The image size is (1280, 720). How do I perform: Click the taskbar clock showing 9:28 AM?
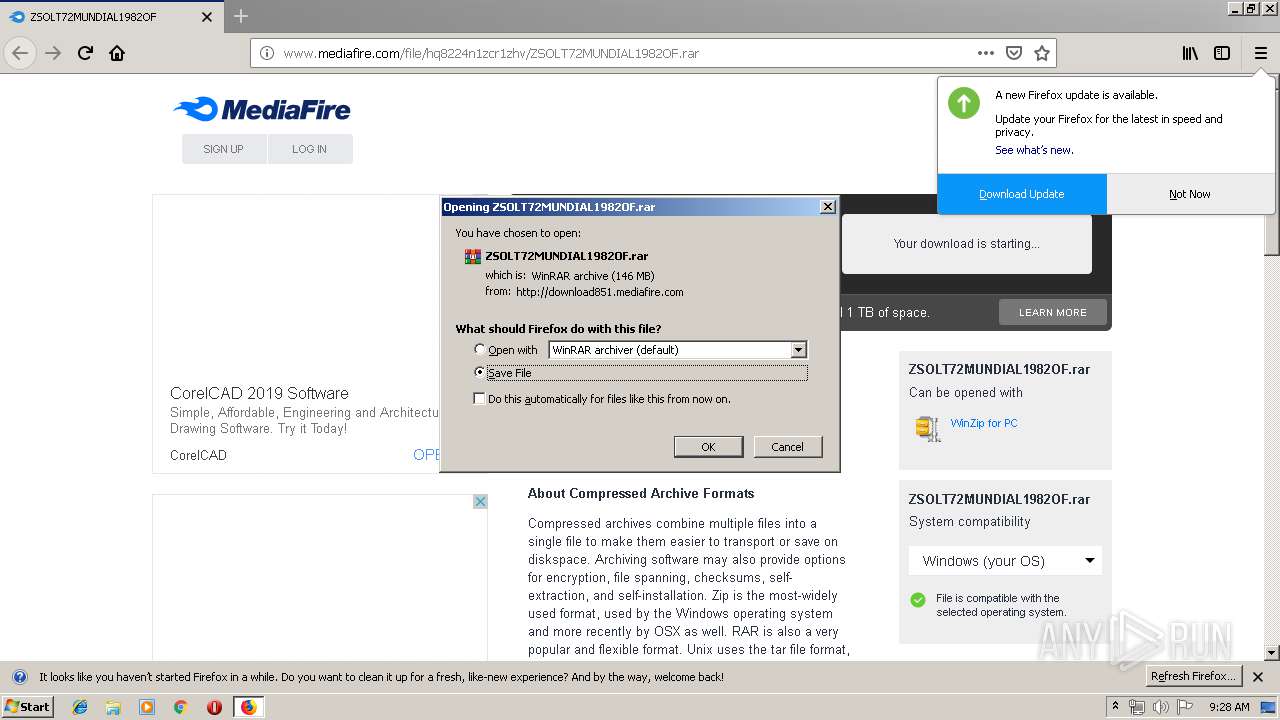[1229, 707]
